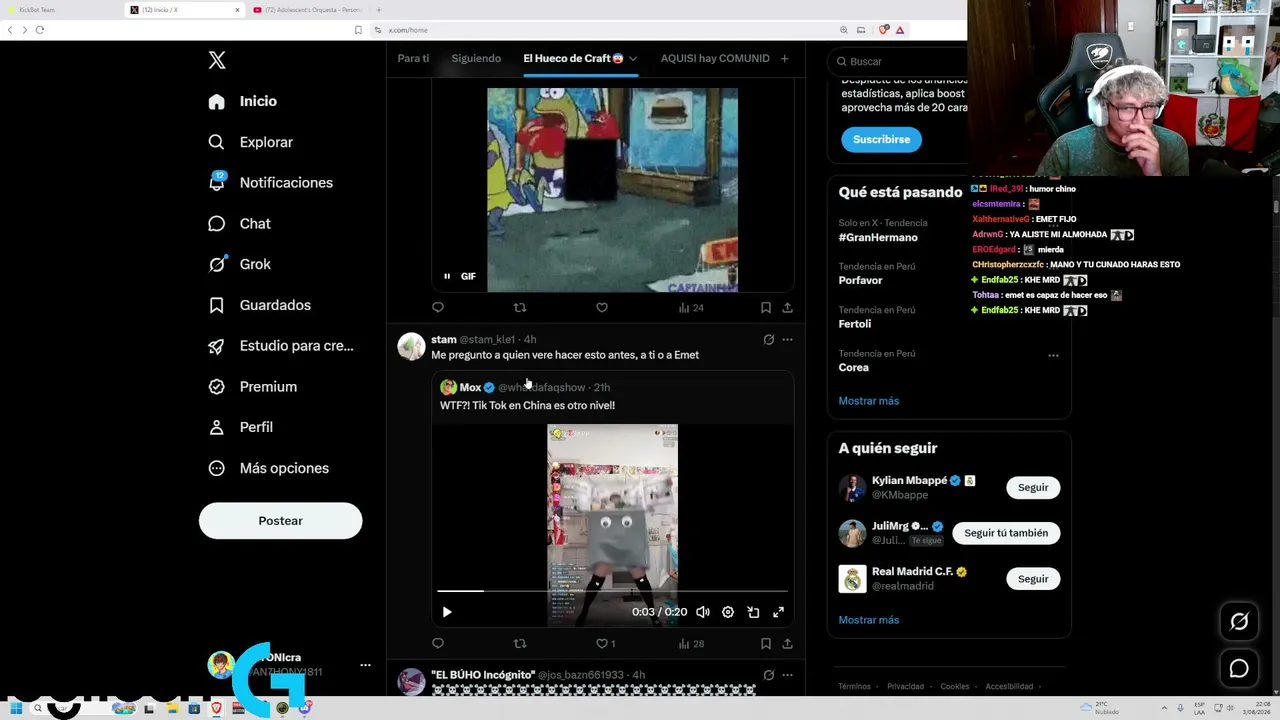Mute the video volume
Screen dimensions: 1280x720
[x=703, y=612]
